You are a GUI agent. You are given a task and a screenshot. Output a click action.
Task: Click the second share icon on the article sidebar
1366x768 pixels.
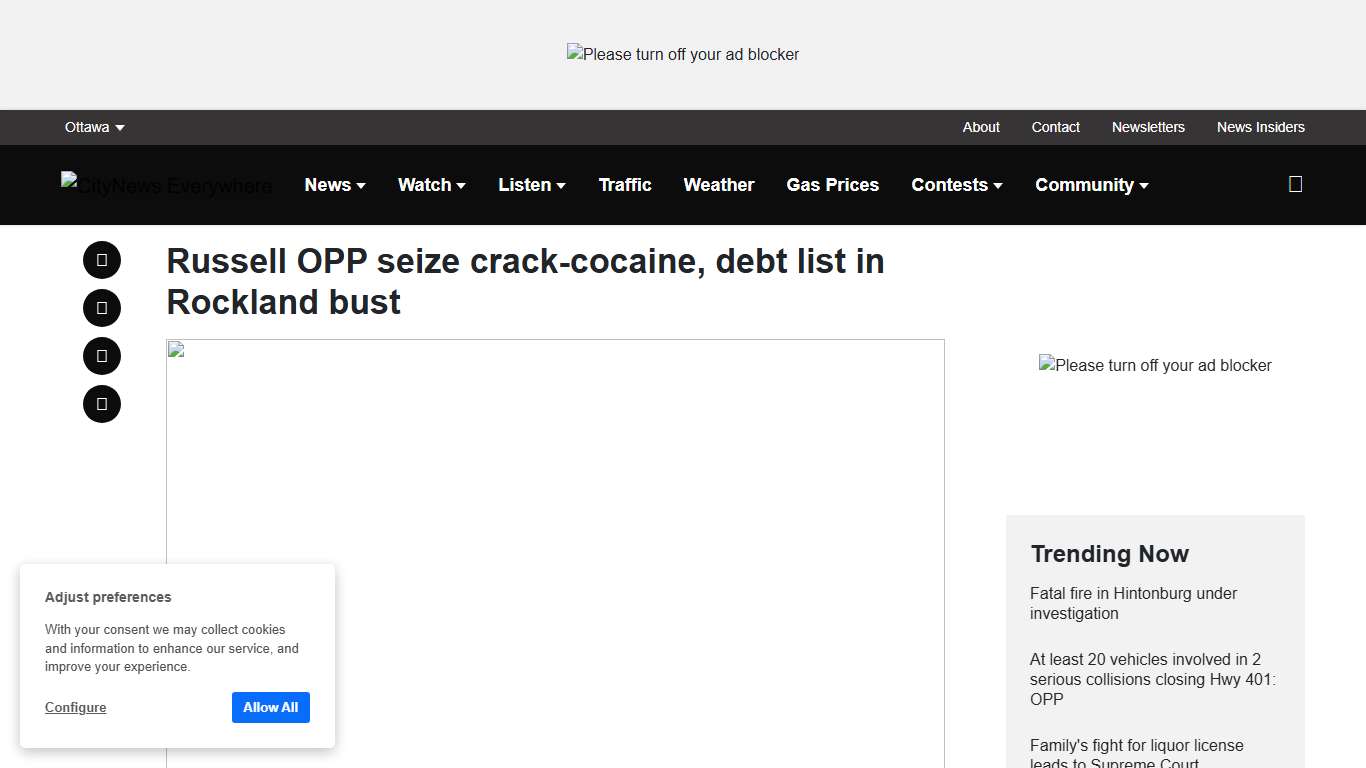coord(101,307)
